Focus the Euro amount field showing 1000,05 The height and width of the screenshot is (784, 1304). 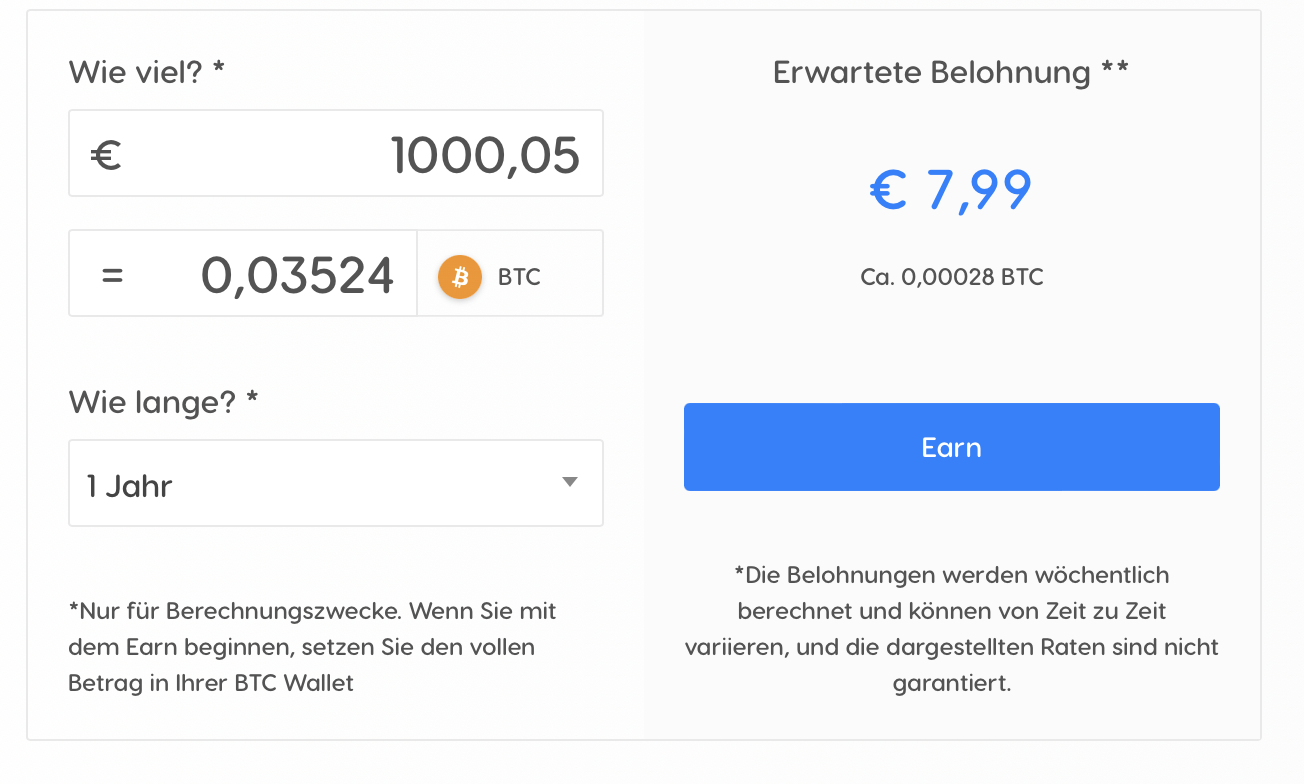click(x=336, y=153)
